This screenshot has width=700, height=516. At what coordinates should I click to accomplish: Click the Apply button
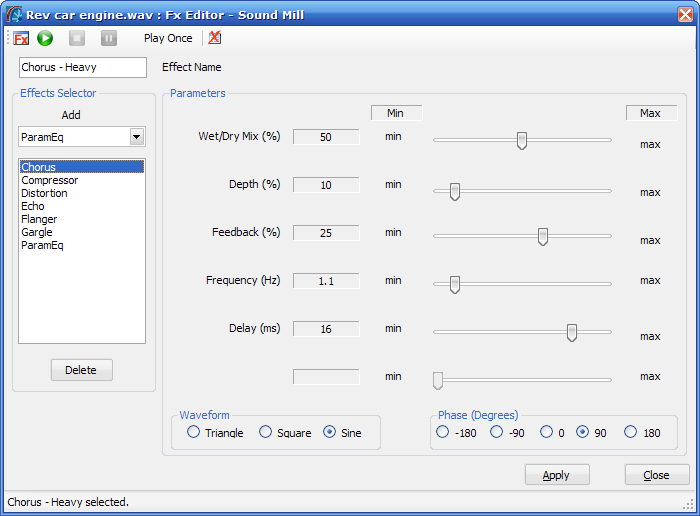click(x=557, y=475)
